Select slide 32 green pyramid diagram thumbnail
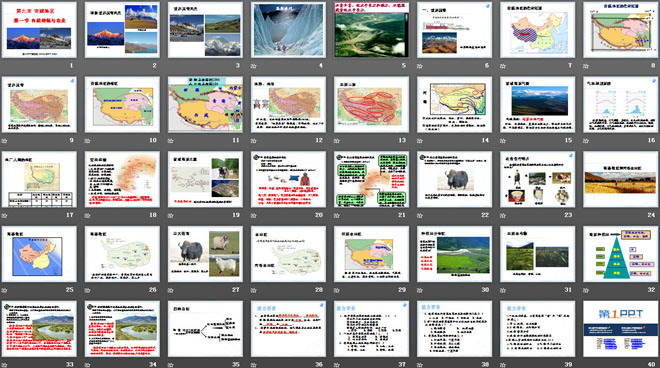 (x=620, y=254)
